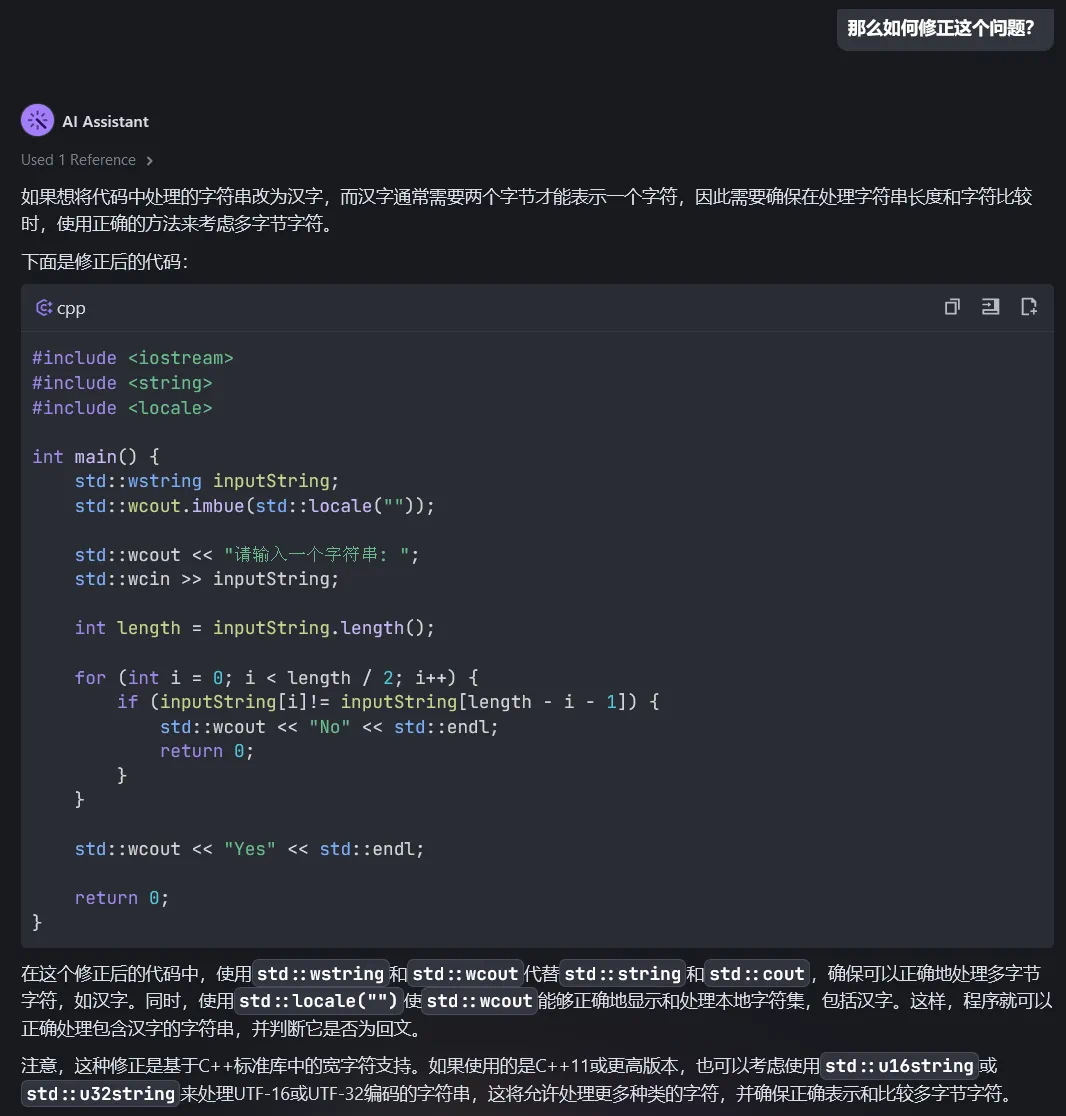The image size is (1066, 1116).
Task: Copy the cpp code block to clipboard
Action: coord(952,307)
